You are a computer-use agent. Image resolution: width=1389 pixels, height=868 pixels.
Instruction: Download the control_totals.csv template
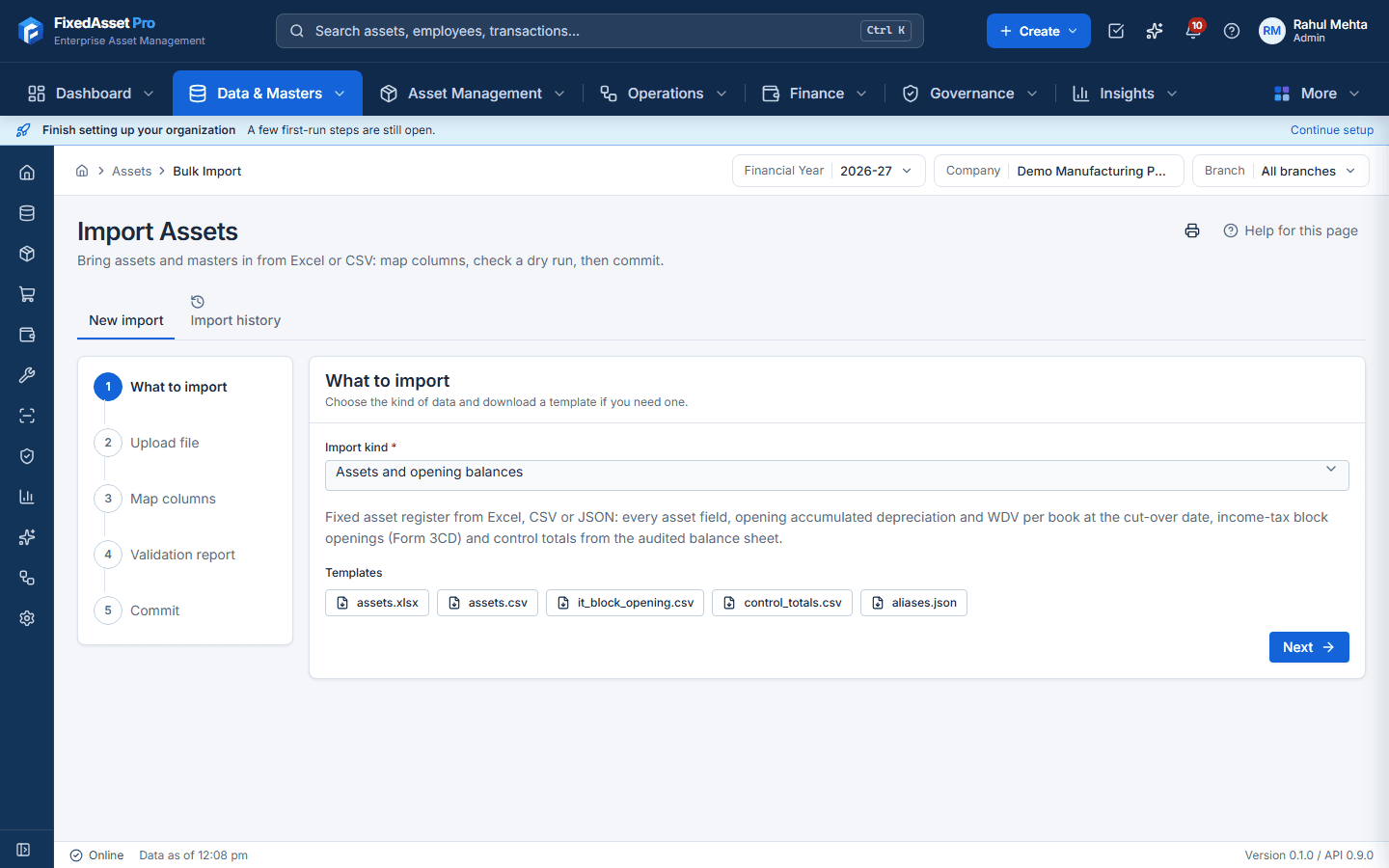(x=782, y=603)
